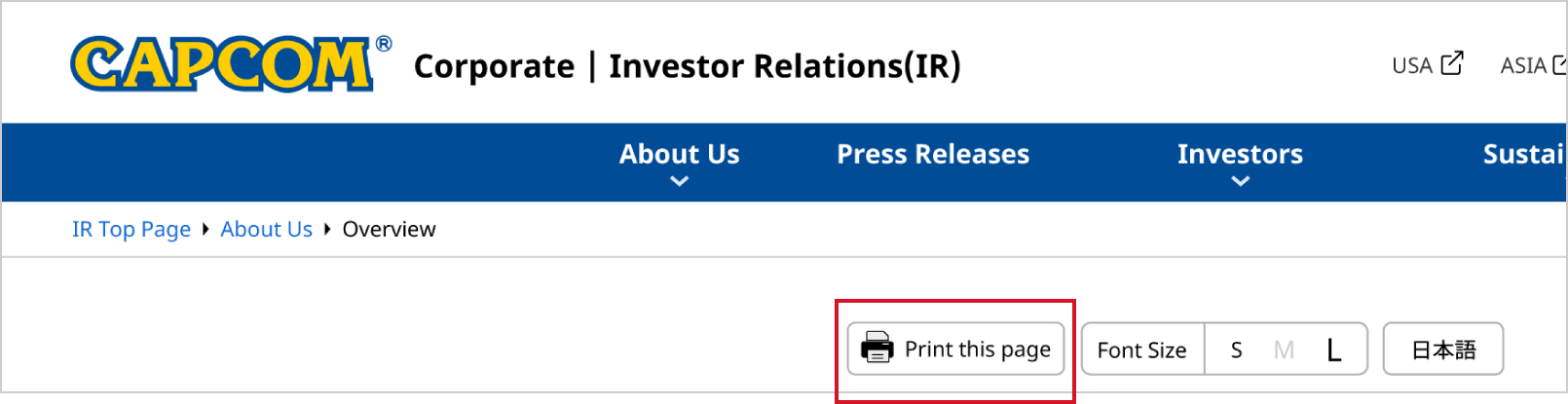The height and width of the screenshot is (404, 1568).
Task: Expand the Investors menu chevron
Action: pyautogui.click(x=1240, y=181)
